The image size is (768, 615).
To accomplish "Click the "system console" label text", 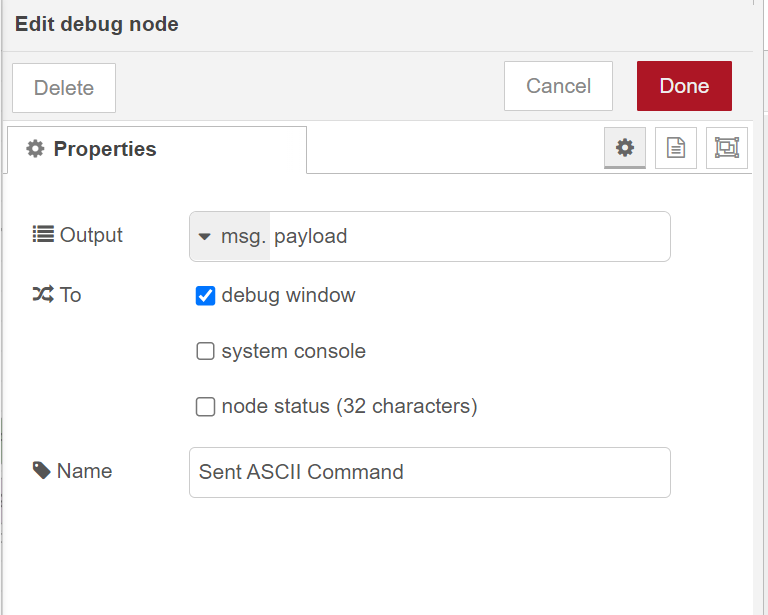I will pyautogui.click(x=293, y=352).
